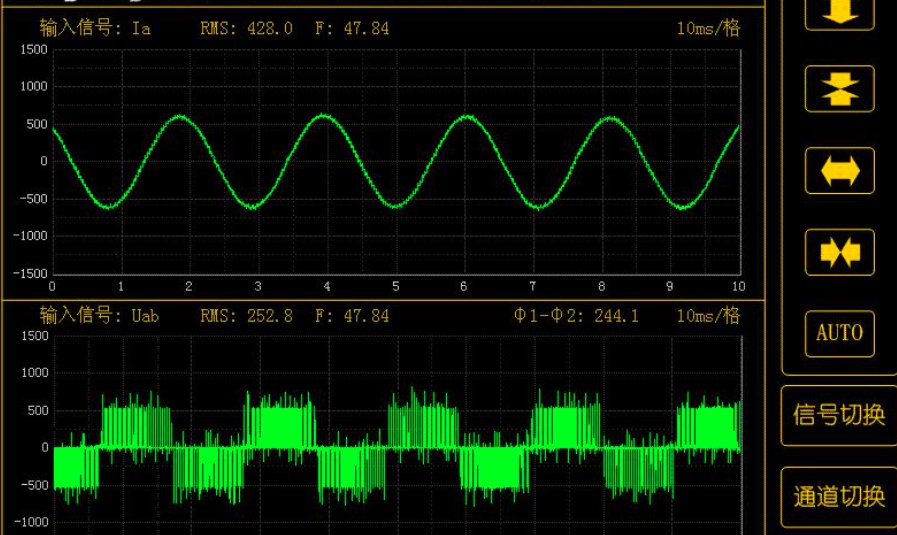Click the Uab frequency F: 47.84 readout
The width and height of the screenshot is (897, 535).
click(352, 316)
